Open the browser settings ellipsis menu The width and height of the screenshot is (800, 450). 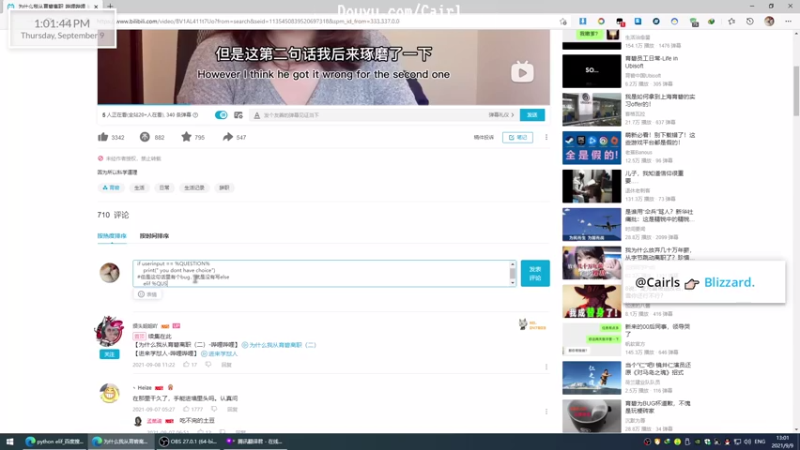click(788, 21)
